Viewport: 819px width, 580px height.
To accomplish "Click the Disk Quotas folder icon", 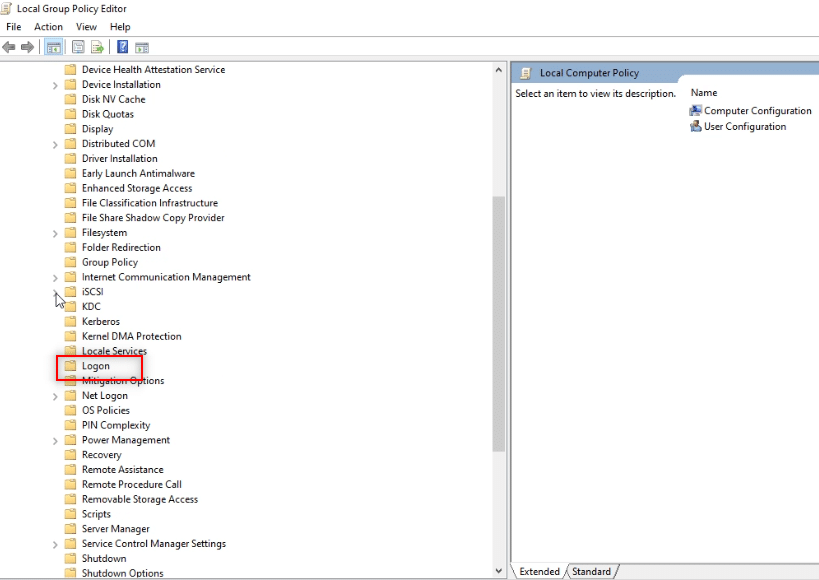I will pyautogui.click(x=71, y=114).
